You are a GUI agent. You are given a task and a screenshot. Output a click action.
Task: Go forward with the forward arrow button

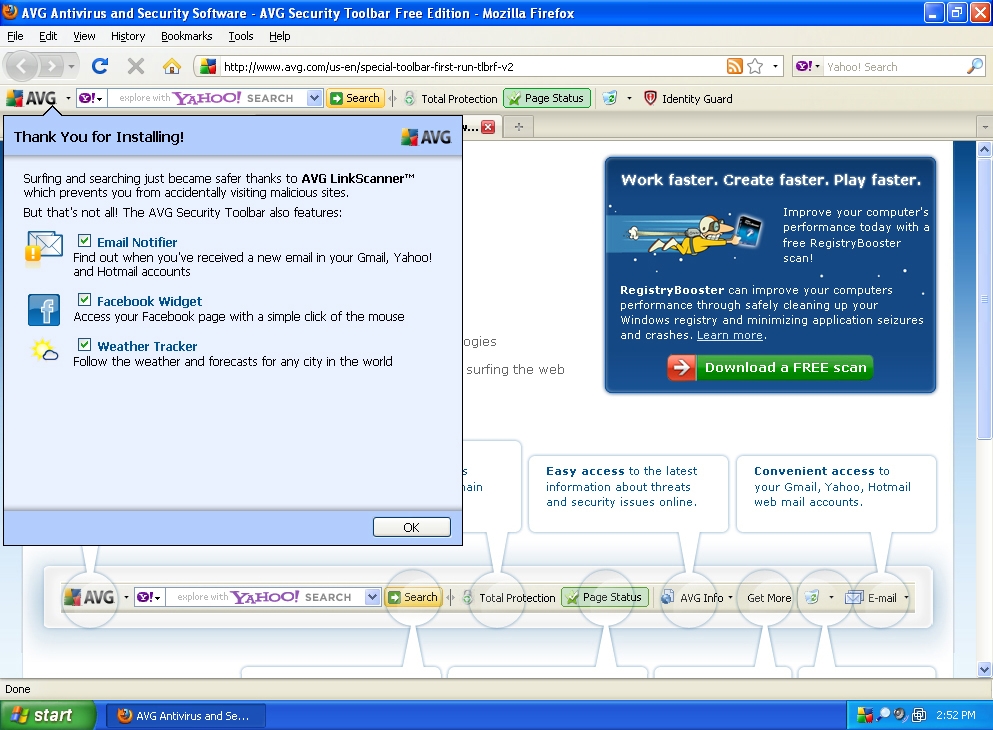point(51,66)
